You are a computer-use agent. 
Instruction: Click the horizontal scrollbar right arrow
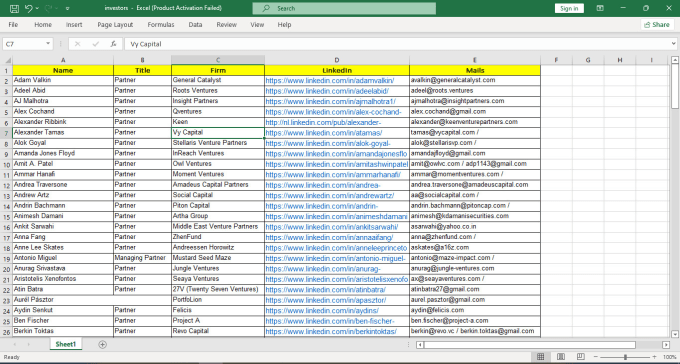pos(666,345)
